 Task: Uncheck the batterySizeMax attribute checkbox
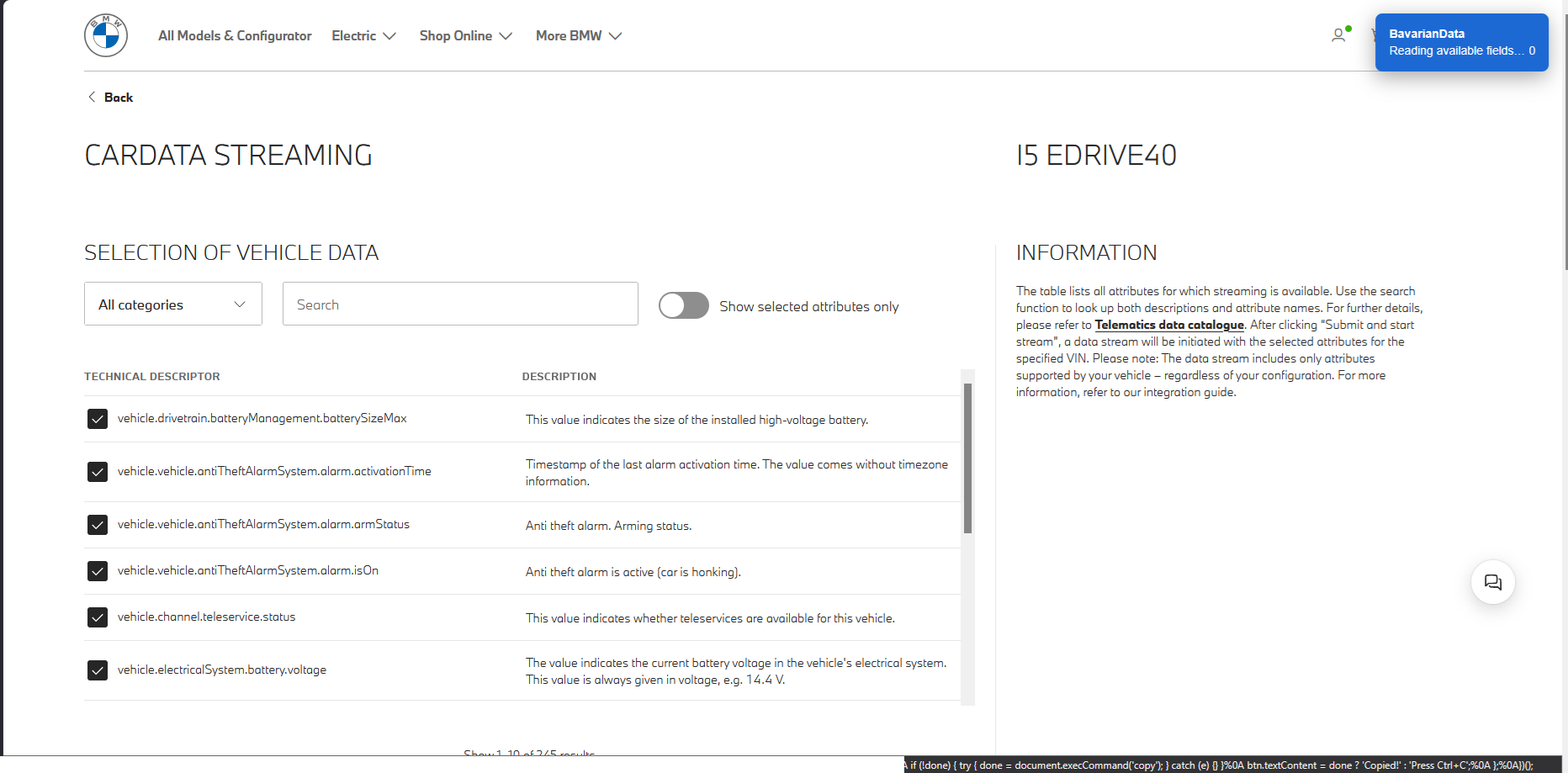[x=98, y=419]
